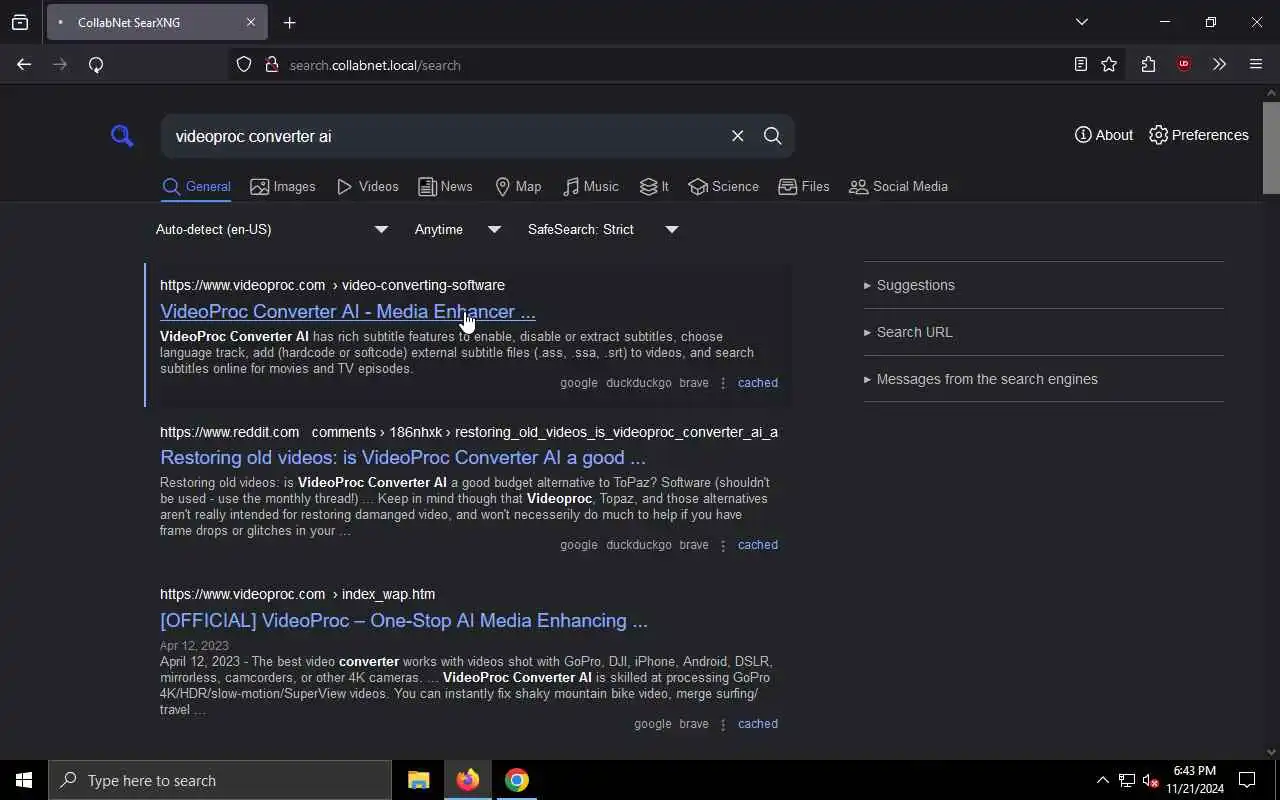The width and height of the screenshot is (1280, 800).
Task: Open the network status tray icon
Action: pos(1127,780)
